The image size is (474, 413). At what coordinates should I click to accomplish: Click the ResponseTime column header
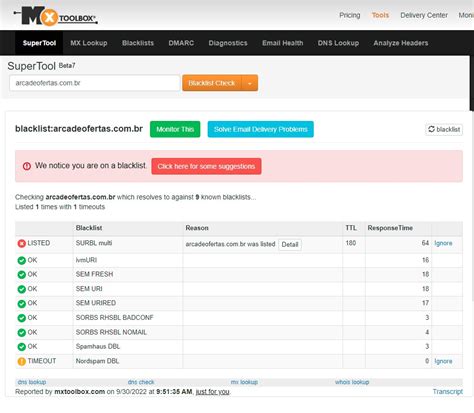tap(390, 228)
